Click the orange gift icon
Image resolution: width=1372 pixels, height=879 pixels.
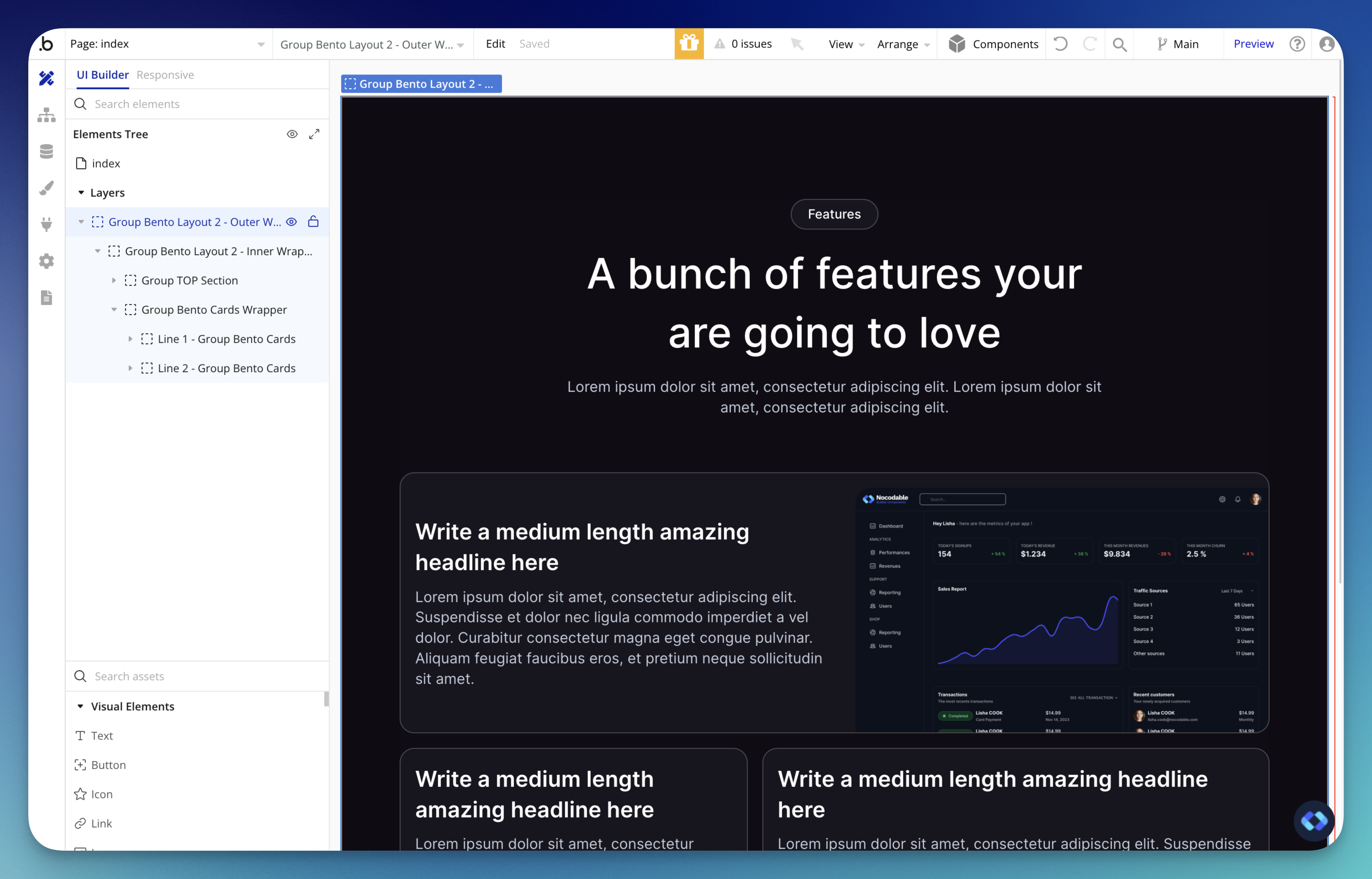click(x=689, y=43)
